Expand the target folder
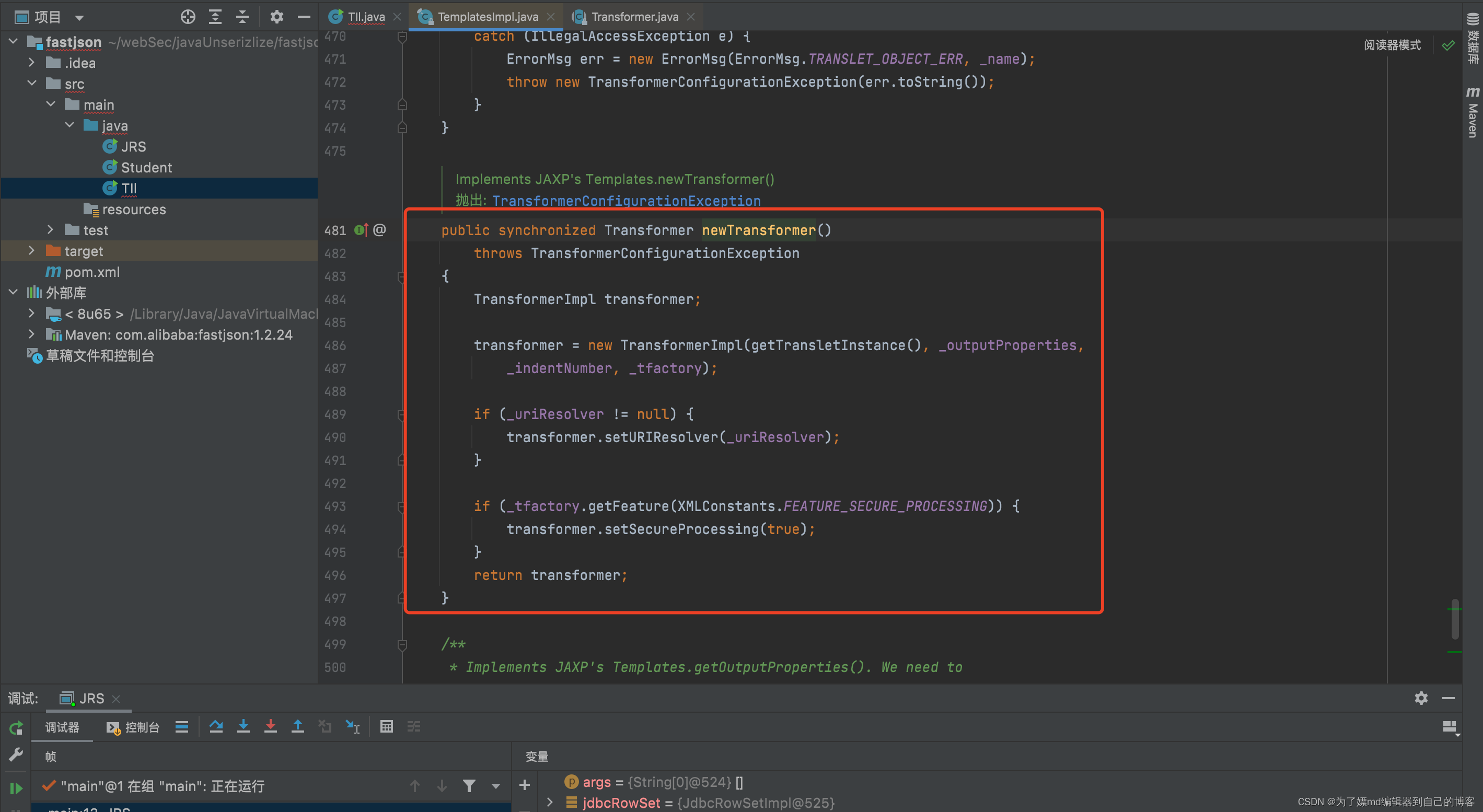Screen dimensions: 1483x812 click(x=32, y=250)
